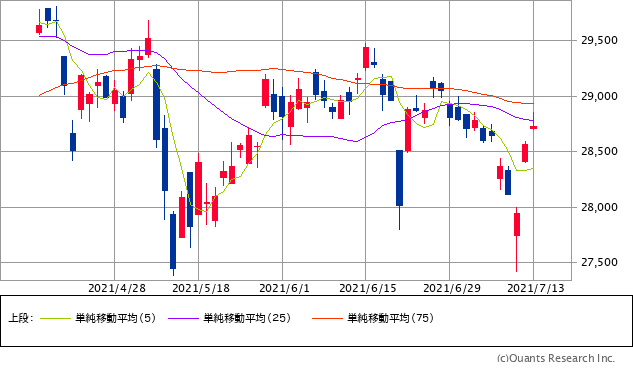
Task: Click the last red candlestick at 2021/7/13
Action: coord(533,128)
